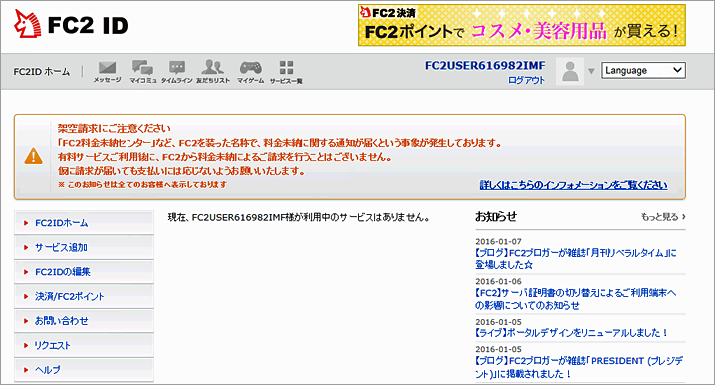
Task: Open お問い合わせ from the sidebar menu
Action: tap(84, 321)
